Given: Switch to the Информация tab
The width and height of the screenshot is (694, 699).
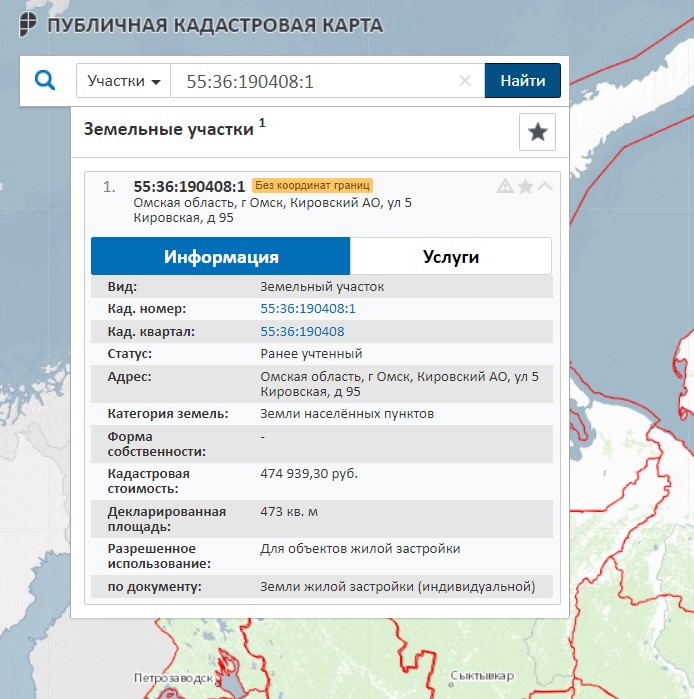Looking at the screenshot, I should pos(221,256).
